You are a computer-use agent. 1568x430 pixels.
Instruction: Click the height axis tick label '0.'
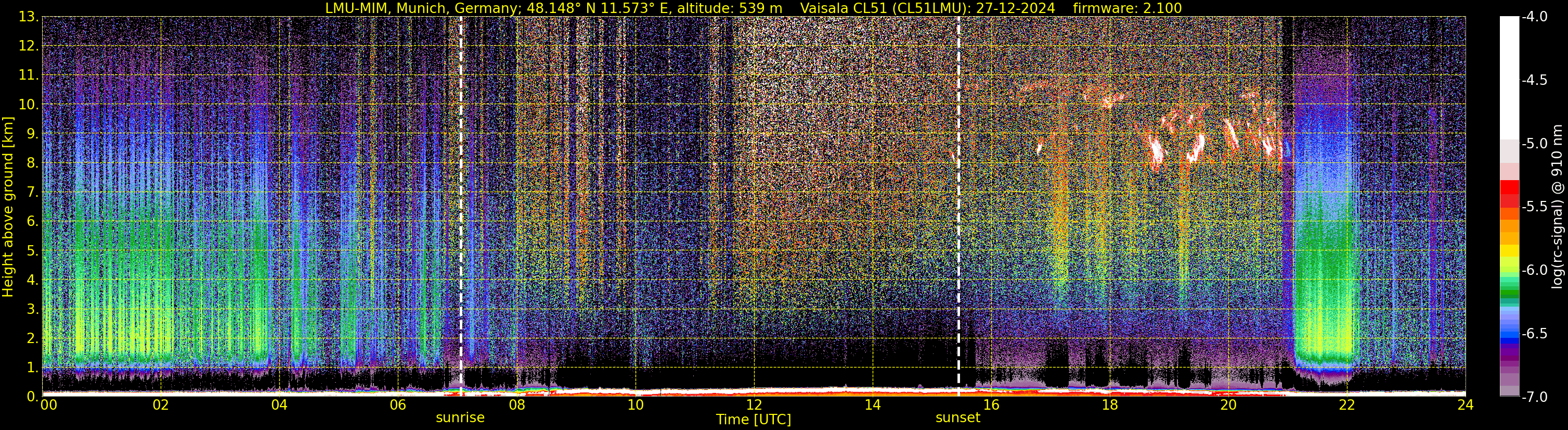pos(32,397)
